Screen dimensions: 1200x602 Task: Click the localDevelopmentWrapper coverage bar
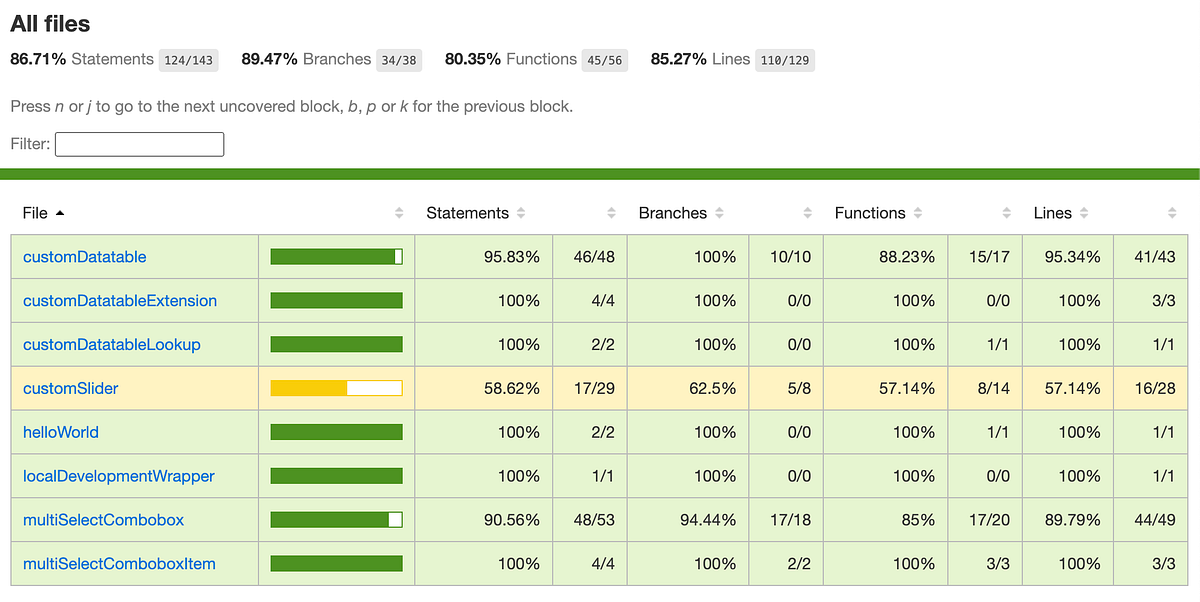pos(336,477)
